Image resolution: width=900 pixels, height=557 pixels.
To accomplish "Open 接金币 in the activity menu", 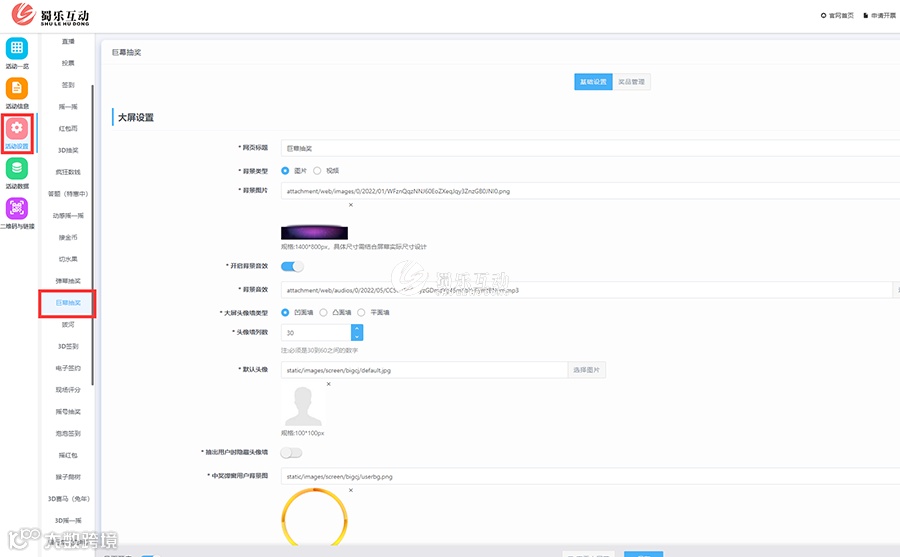I will (x=68, y=237).
